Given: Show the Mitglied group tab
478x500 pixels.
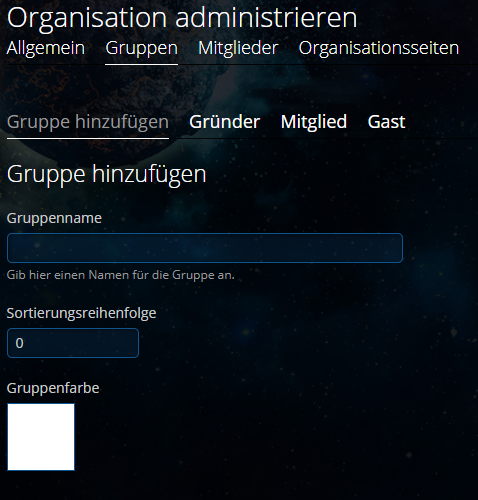Looking at the screenshot, I should pos(314,121).
